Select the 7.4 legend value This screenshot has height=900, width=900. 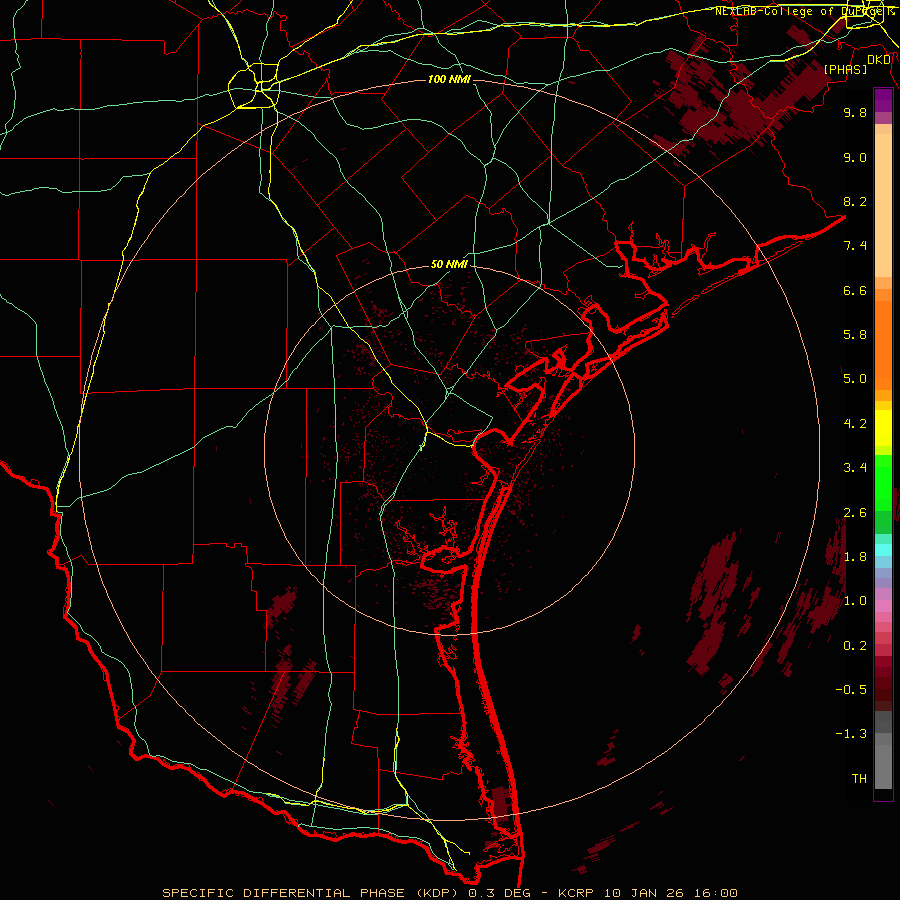tap(855, 246)
